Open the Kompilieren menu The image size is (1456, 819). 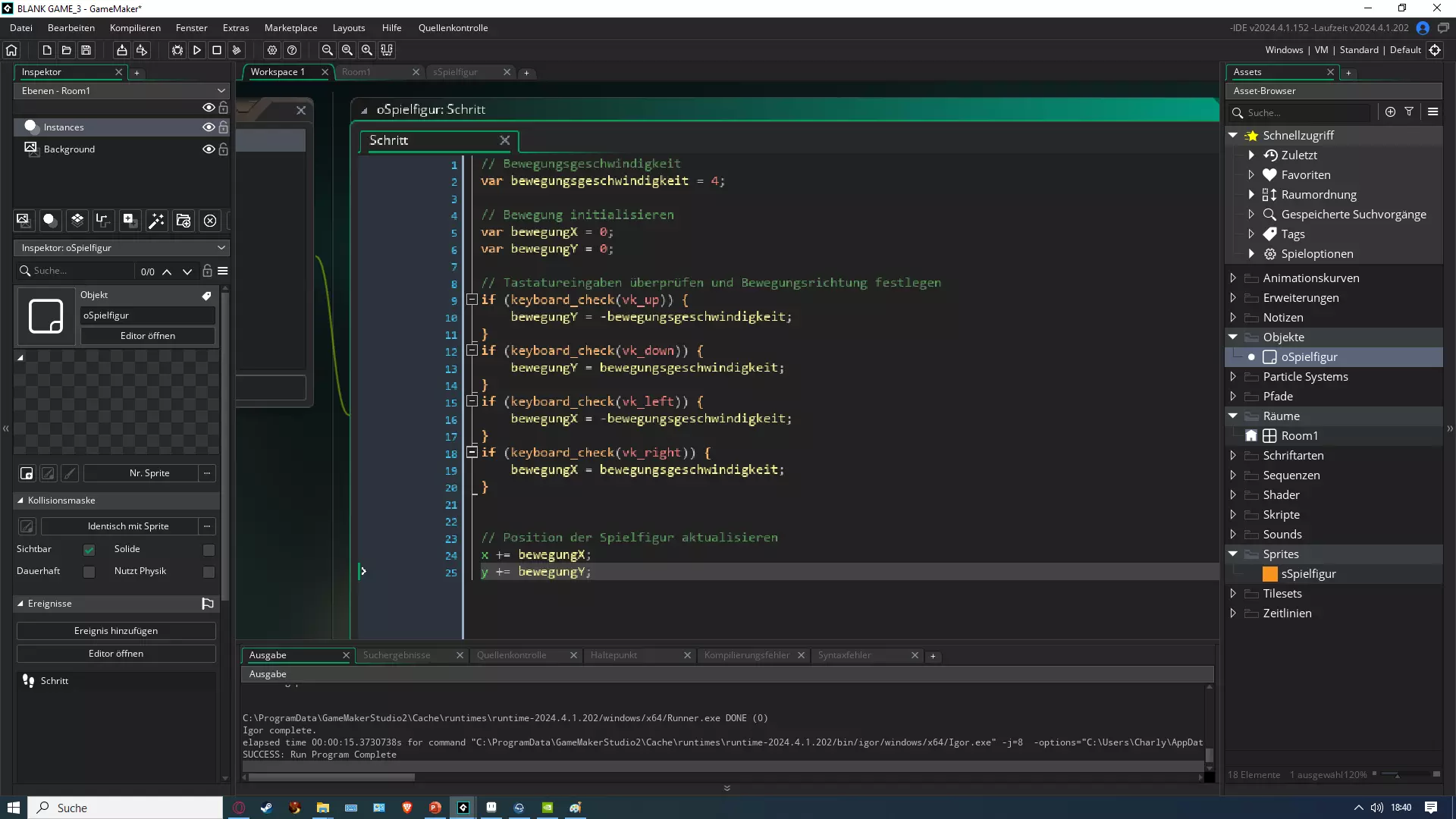tap(135, 28)
